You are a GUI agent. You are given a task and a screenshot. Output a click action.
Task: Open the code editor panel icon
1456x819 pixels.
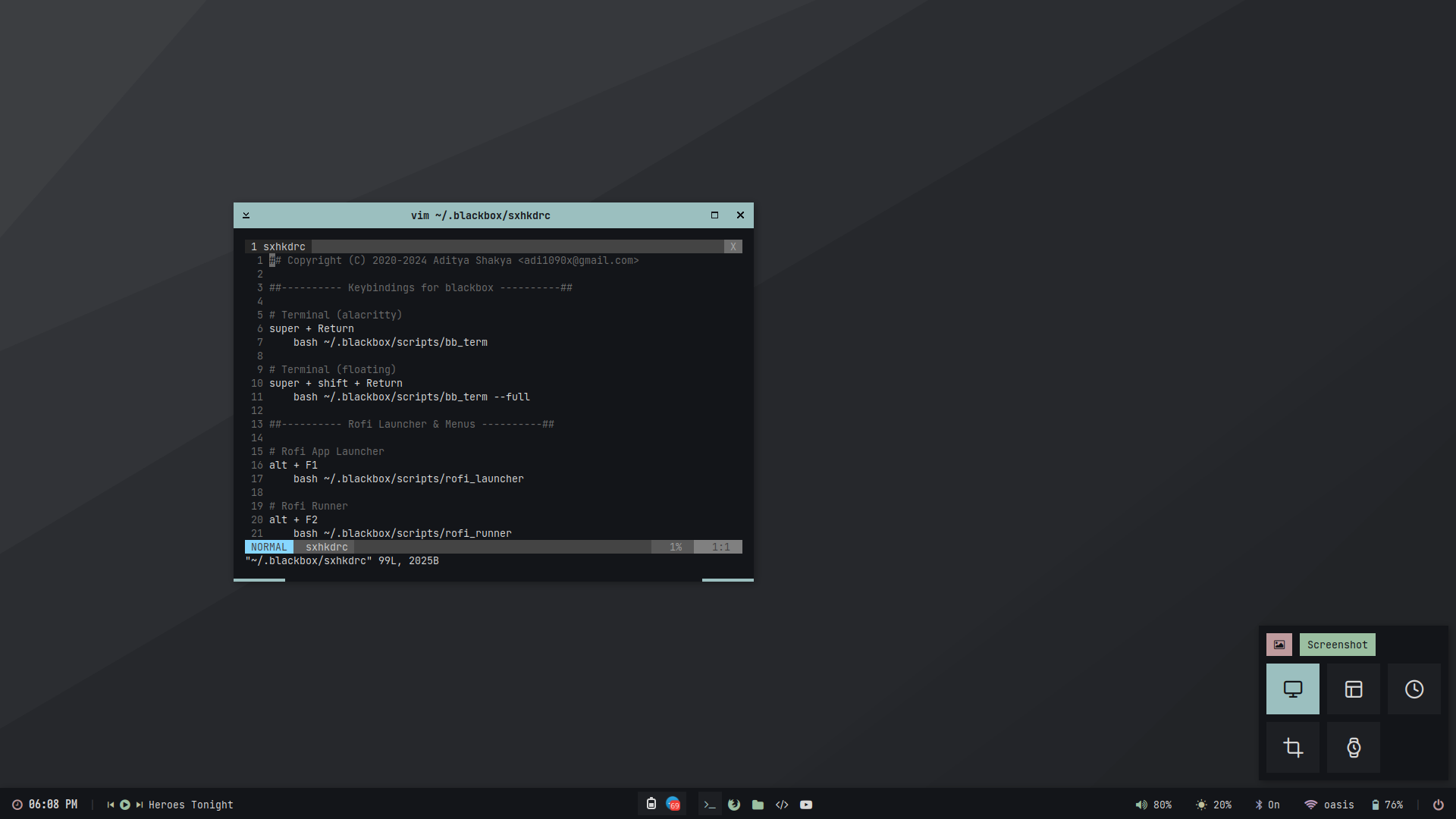[782, 805]
